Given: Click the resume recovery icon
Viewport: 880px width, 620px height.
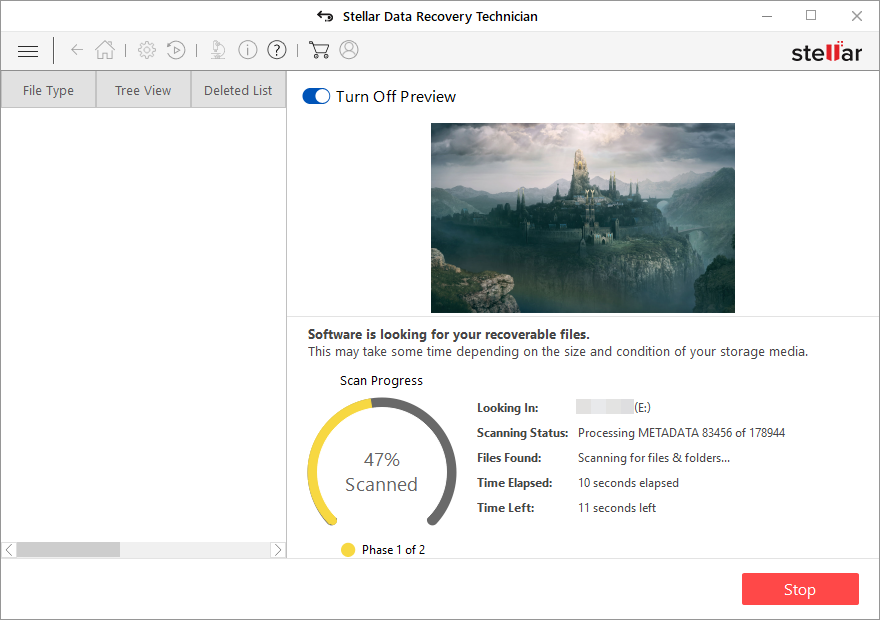Looking at the screenshot, I should 176,50.
